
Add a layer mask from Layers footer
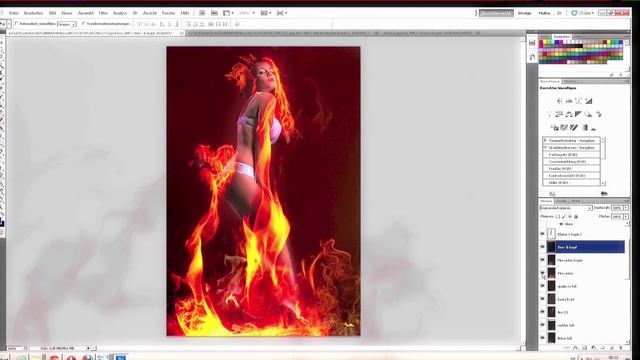pos(584,348)
